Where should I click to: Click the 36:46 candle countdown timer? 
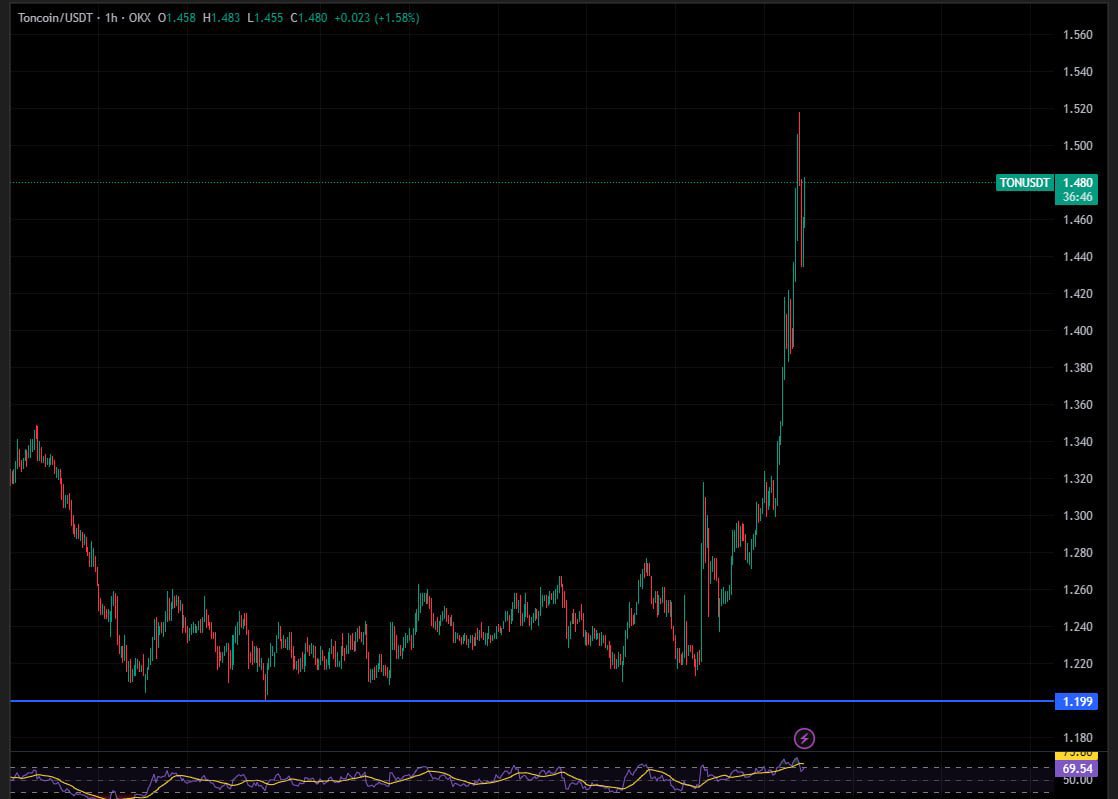(x=1078, y=197)
